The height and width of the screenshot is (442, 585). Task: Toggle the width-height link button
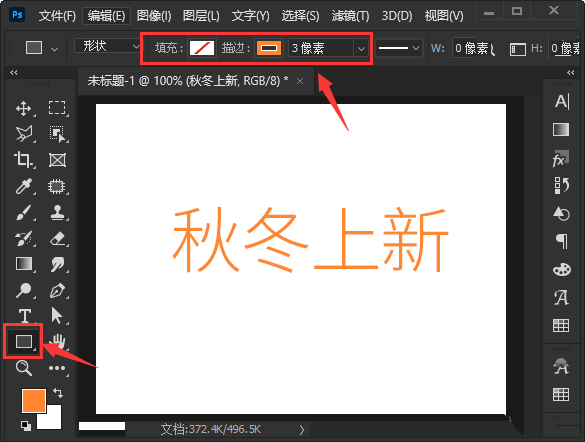(518, 49)
